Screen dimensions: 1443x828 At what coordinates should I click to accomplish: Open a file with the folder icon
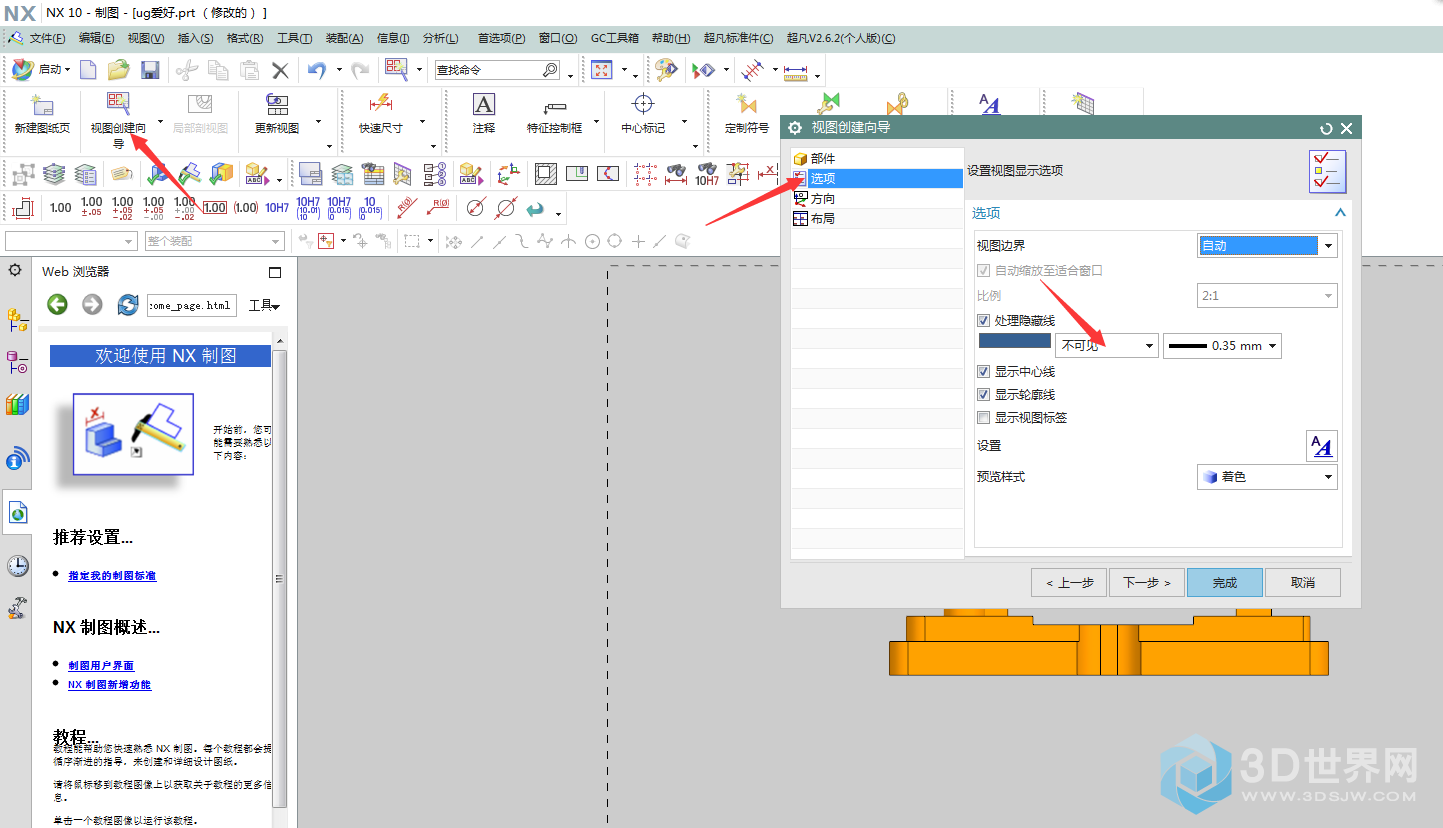[x=119, y=70]
